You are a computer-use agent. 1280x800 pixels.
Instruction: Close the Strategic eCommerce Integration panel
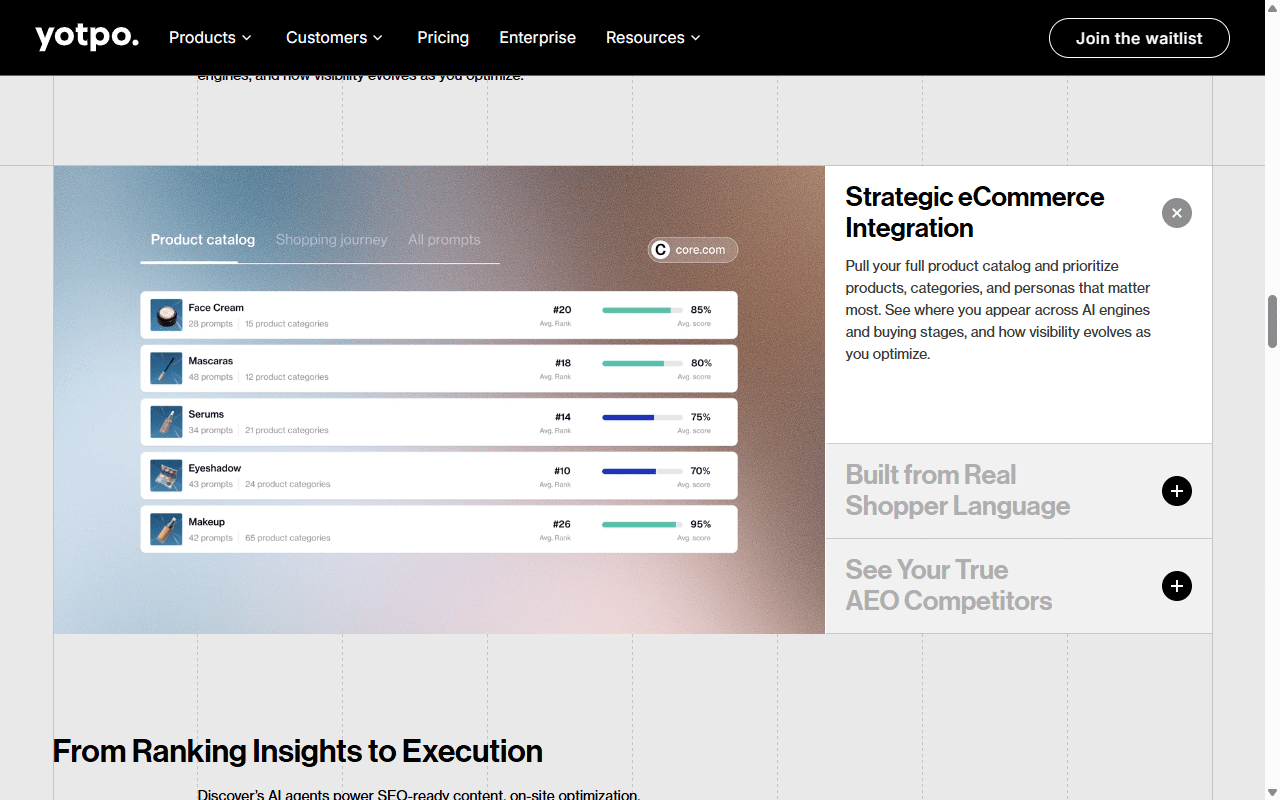tap(1177, 213)
